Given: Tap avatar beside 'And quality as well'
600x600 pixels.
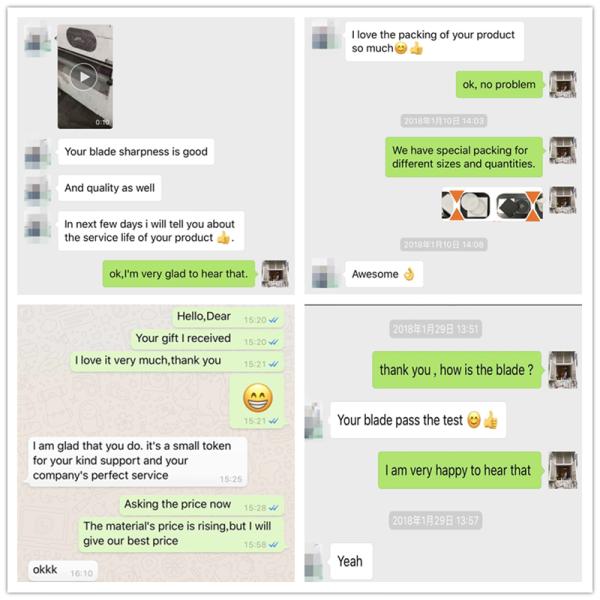Looking at the screenshot, I should pos(38,188).
